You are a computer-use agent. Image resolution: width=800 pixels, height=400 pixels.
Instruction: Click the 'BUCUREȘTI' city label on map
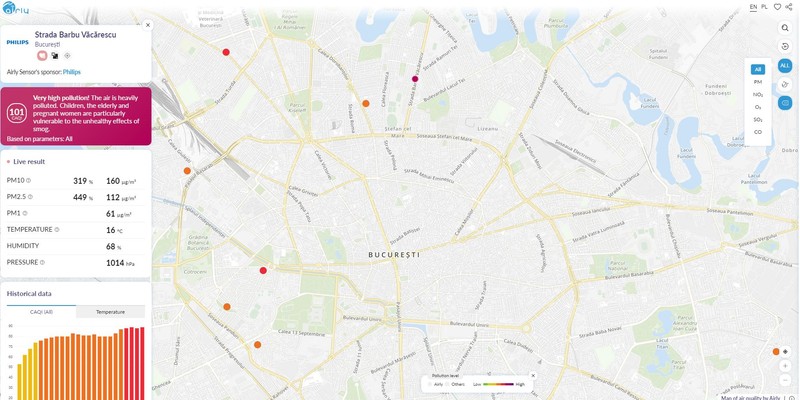[x=394, y=254]
